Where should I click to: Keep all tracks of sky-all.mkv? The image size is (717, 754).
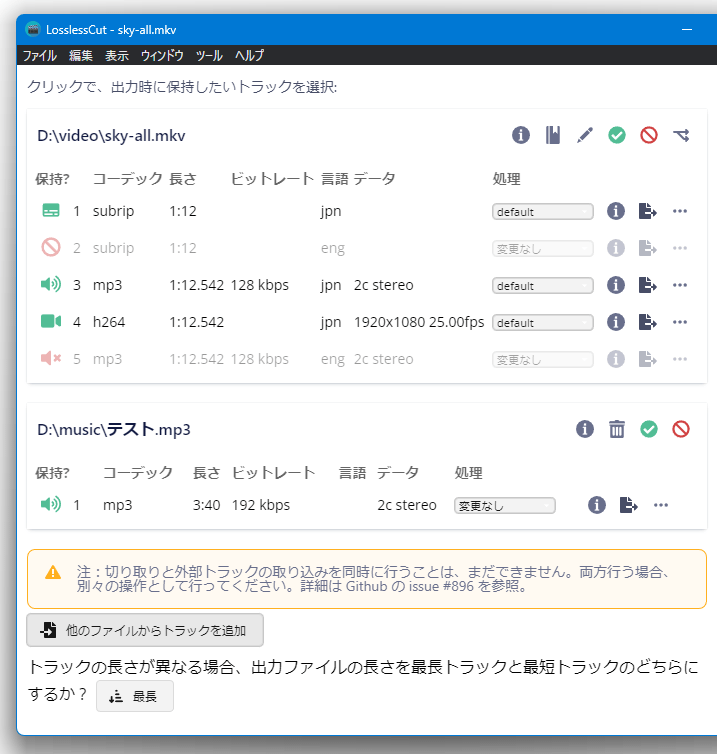point(617,135)
